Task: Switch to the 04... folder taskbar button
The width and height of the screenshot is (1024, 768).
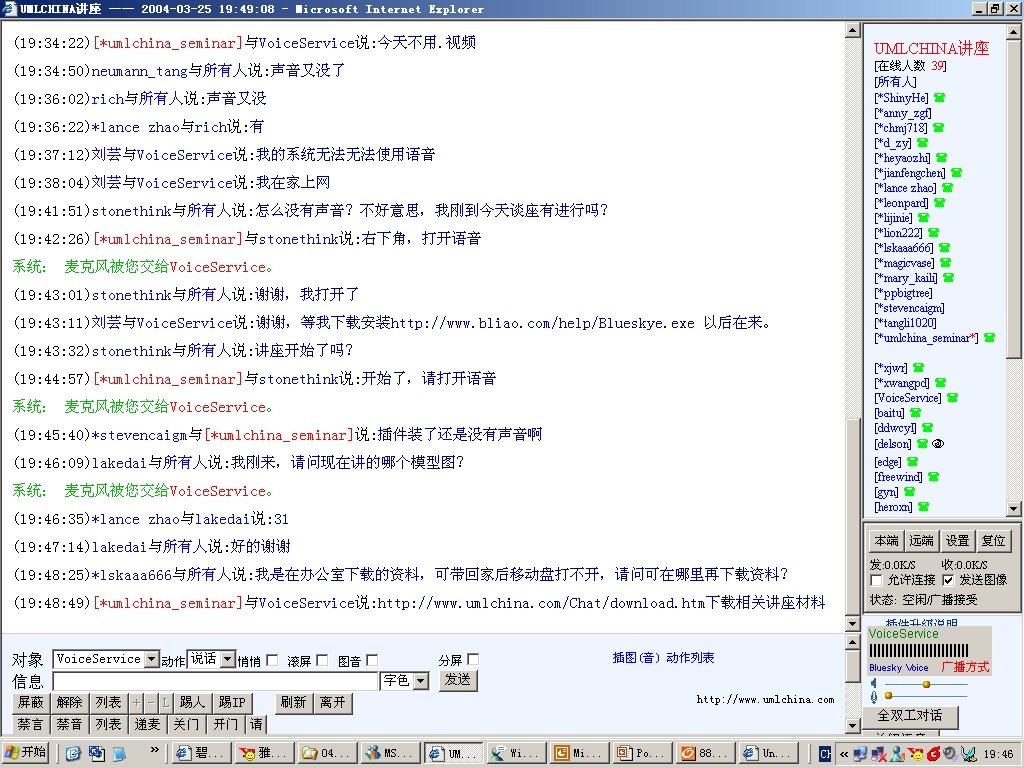Action: (328, 753)
